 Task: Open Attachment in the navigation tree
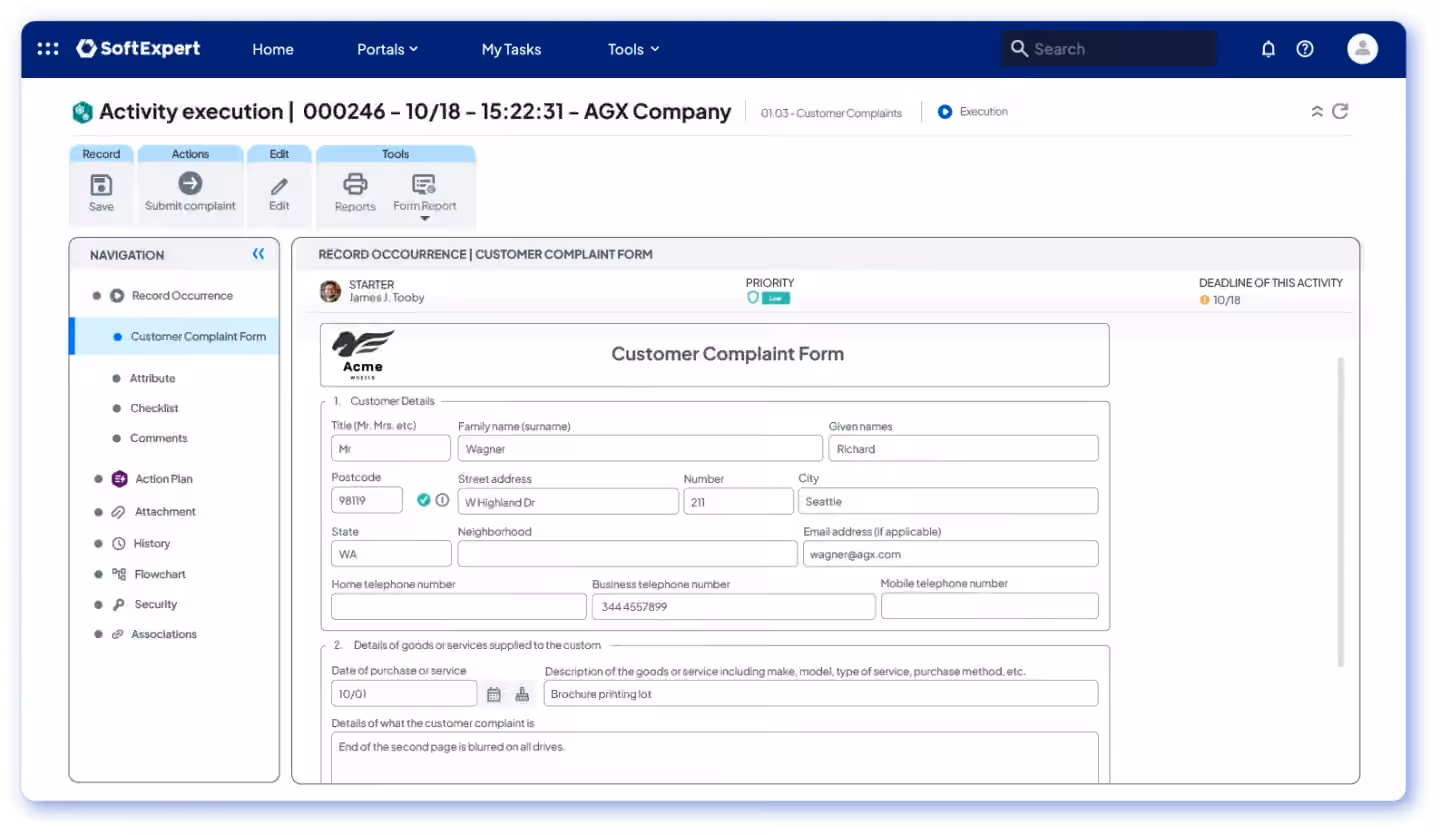pos(165,511)
